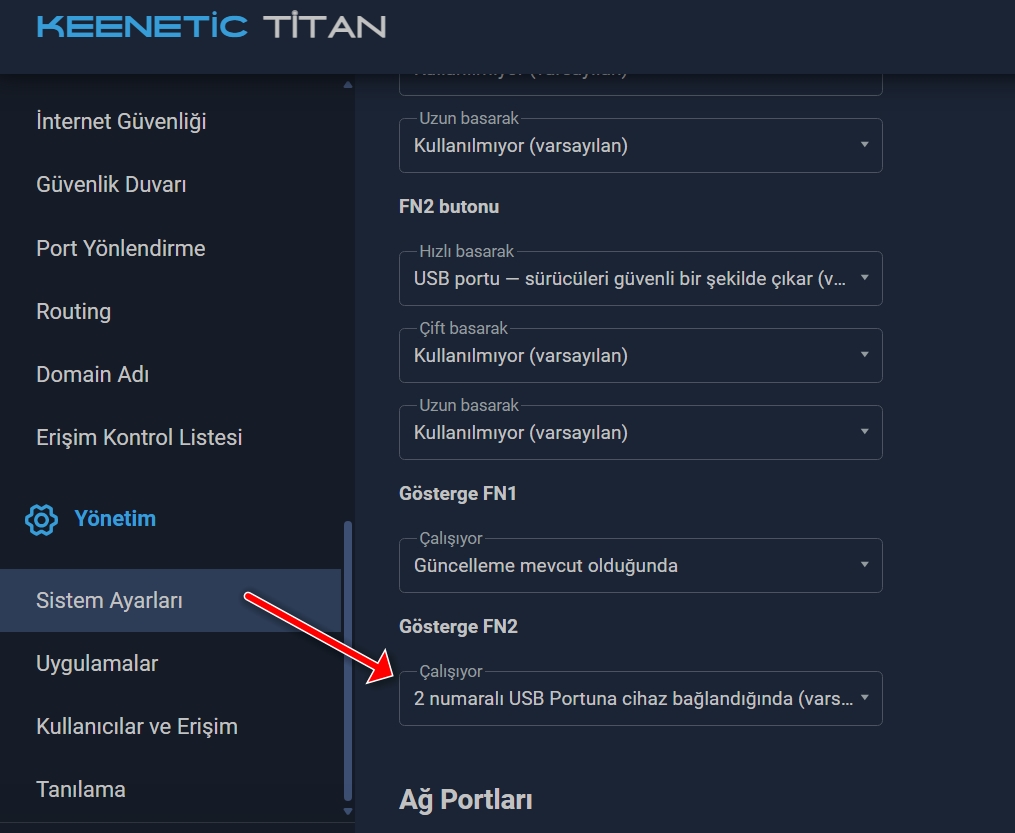The image size is (1015, 833).
Task: Go to Kullanıcılar ve Erişim
Action: [137, 726]
